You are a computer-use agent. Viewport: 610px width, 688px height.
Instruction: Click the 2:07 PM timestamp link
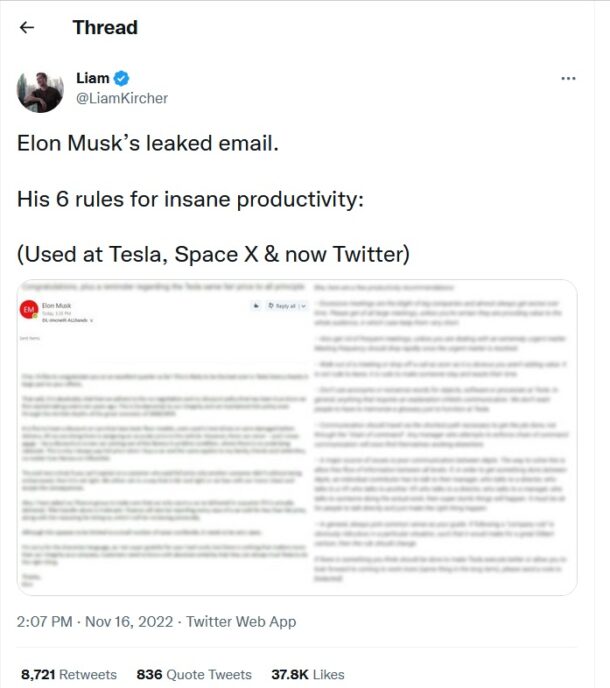coord(49,622)
